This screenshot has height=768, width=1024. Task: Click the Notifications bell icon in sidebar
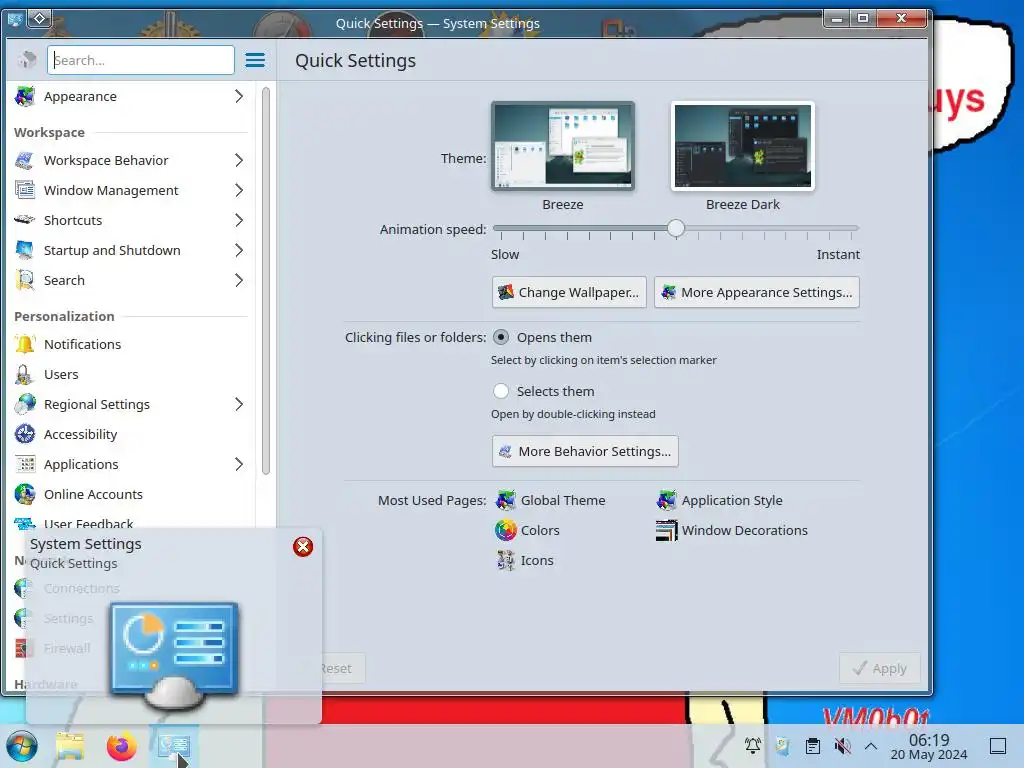tap(25, 344)
